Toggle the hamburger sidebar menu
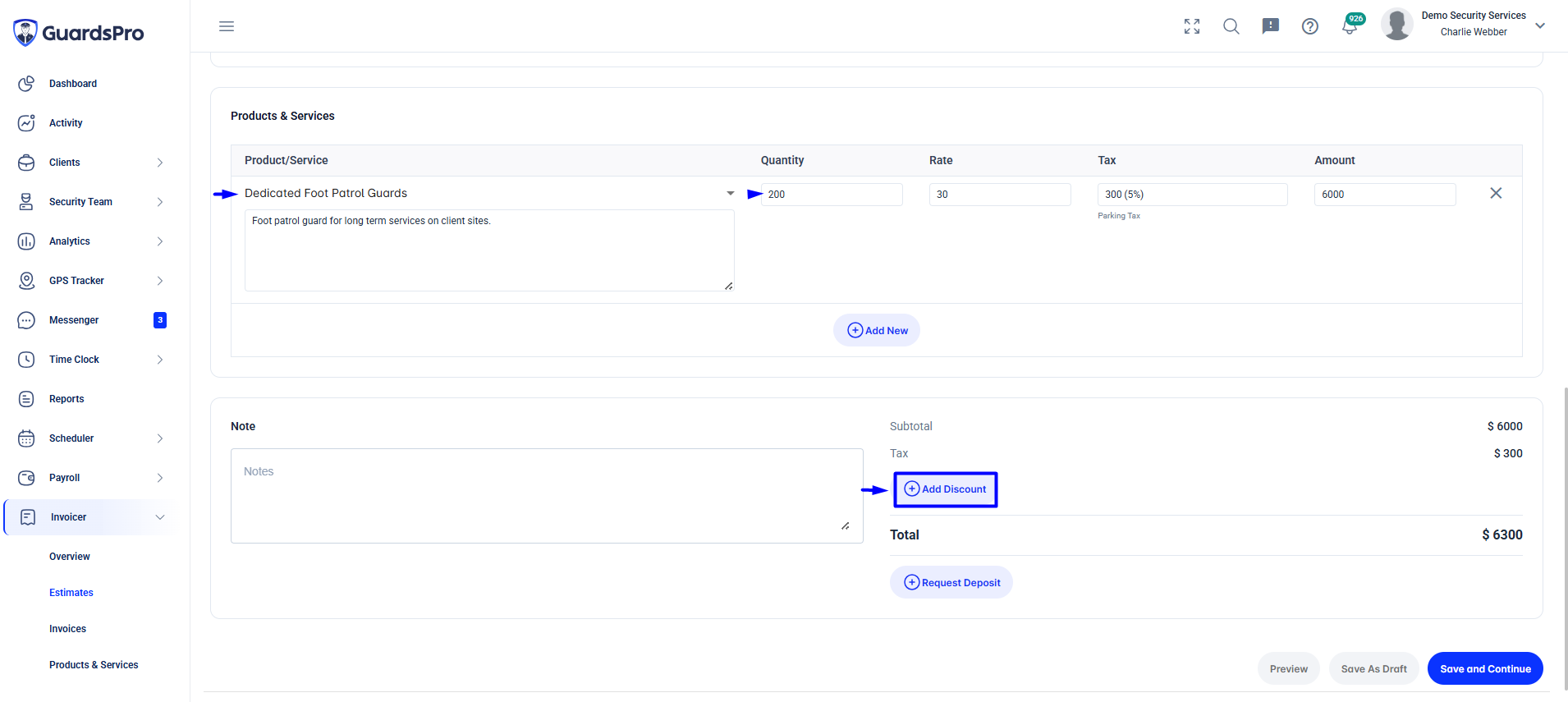 point(227,26)
